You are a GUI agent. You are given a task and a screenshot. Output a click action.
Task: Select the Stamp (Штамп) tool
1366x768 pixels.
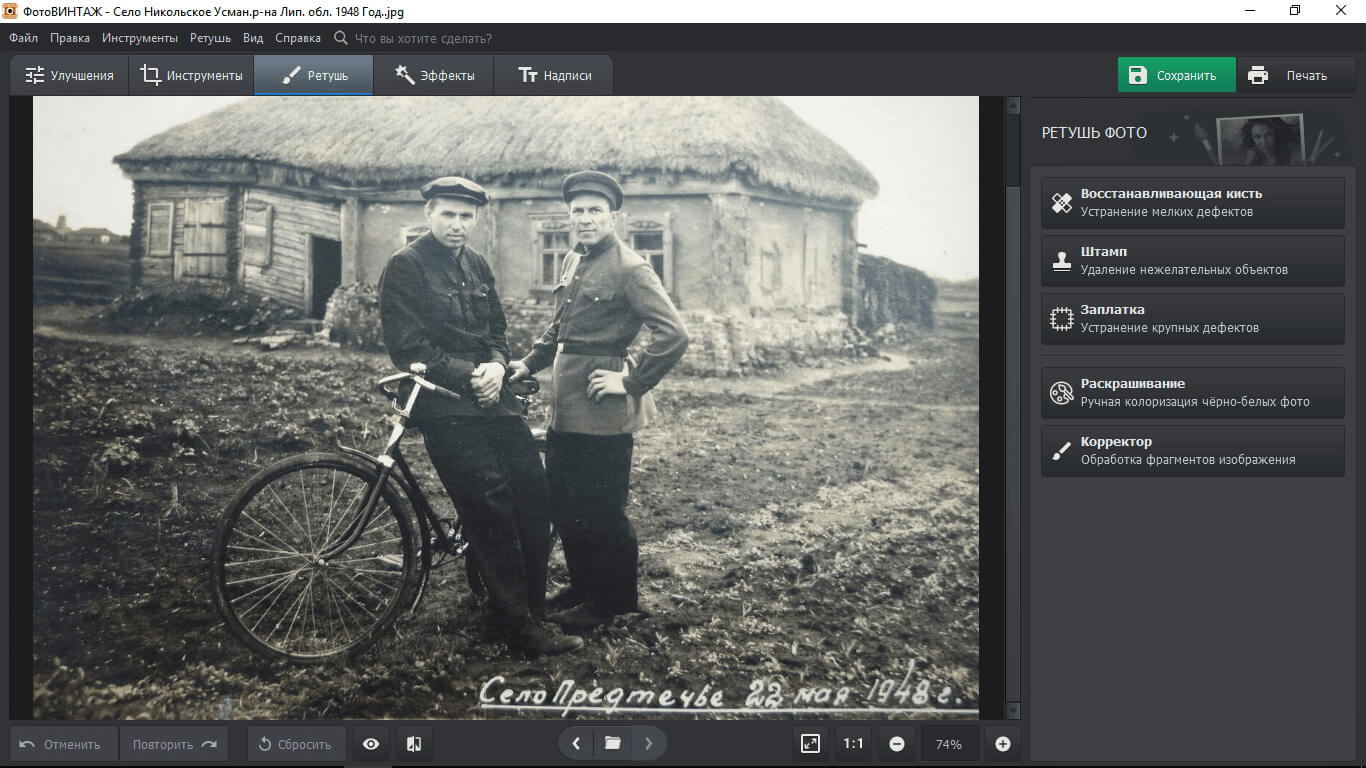(1192, 261)
